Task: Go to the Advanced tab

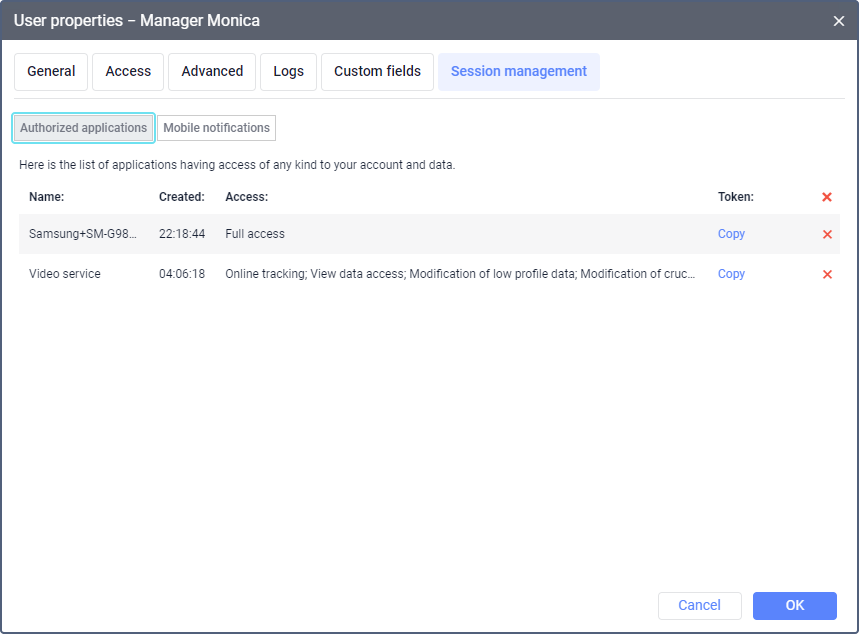Action: [x=212, y=72]
